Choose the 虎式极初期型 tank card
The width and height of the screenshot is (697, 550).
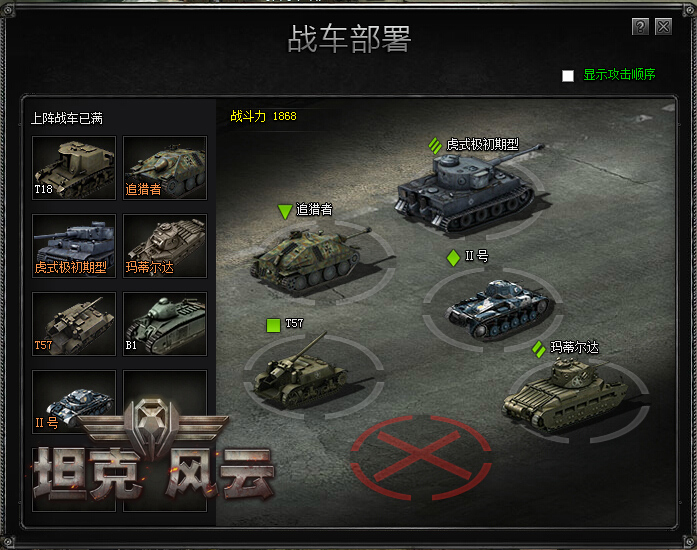[x=74, y=246]
